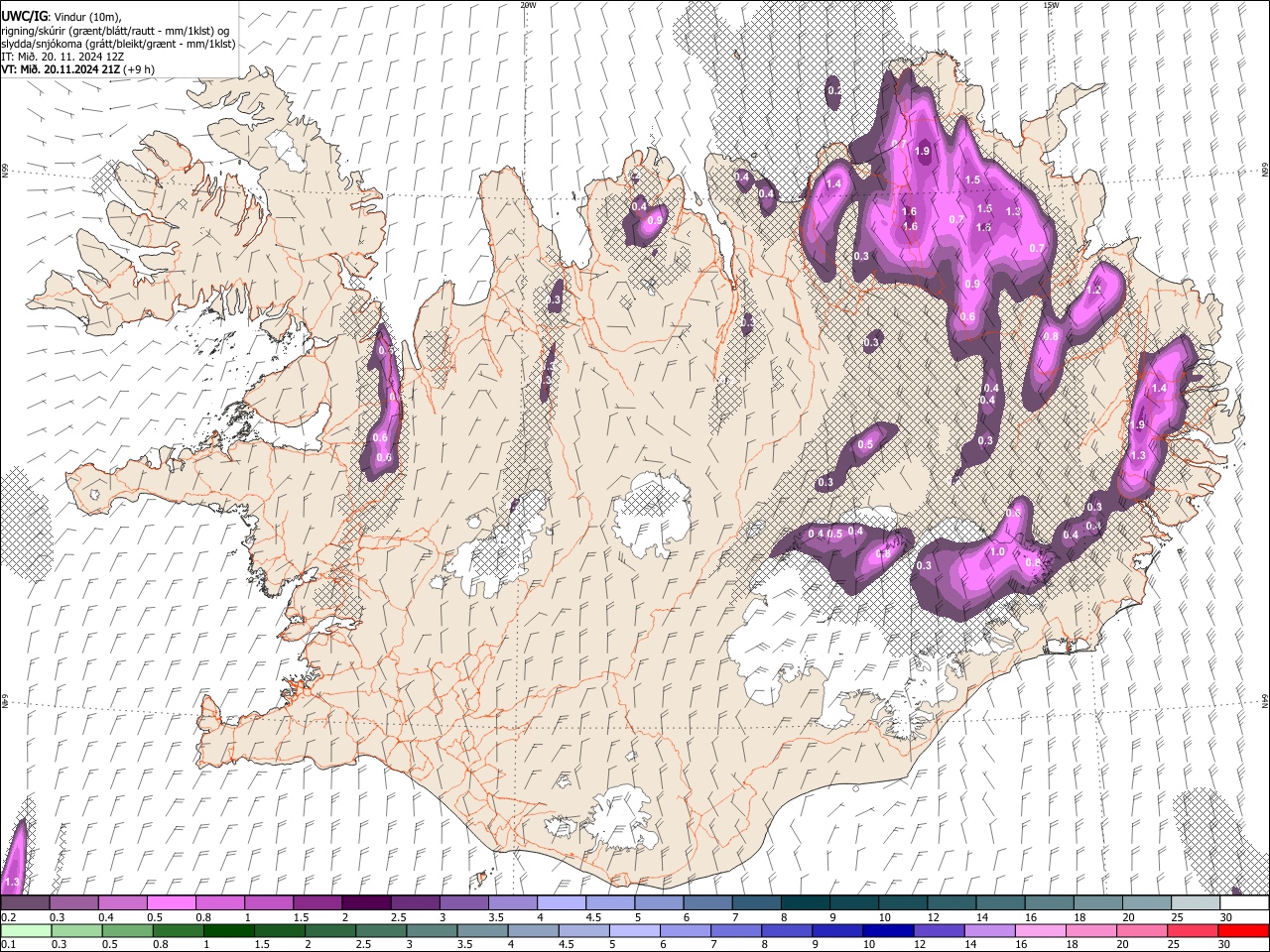This screenshot has width=1270, height=952.
Task: Click the 'VT: Mið. 20.11.2024 21Z (+9 h)' line
Action: [77, 69]
